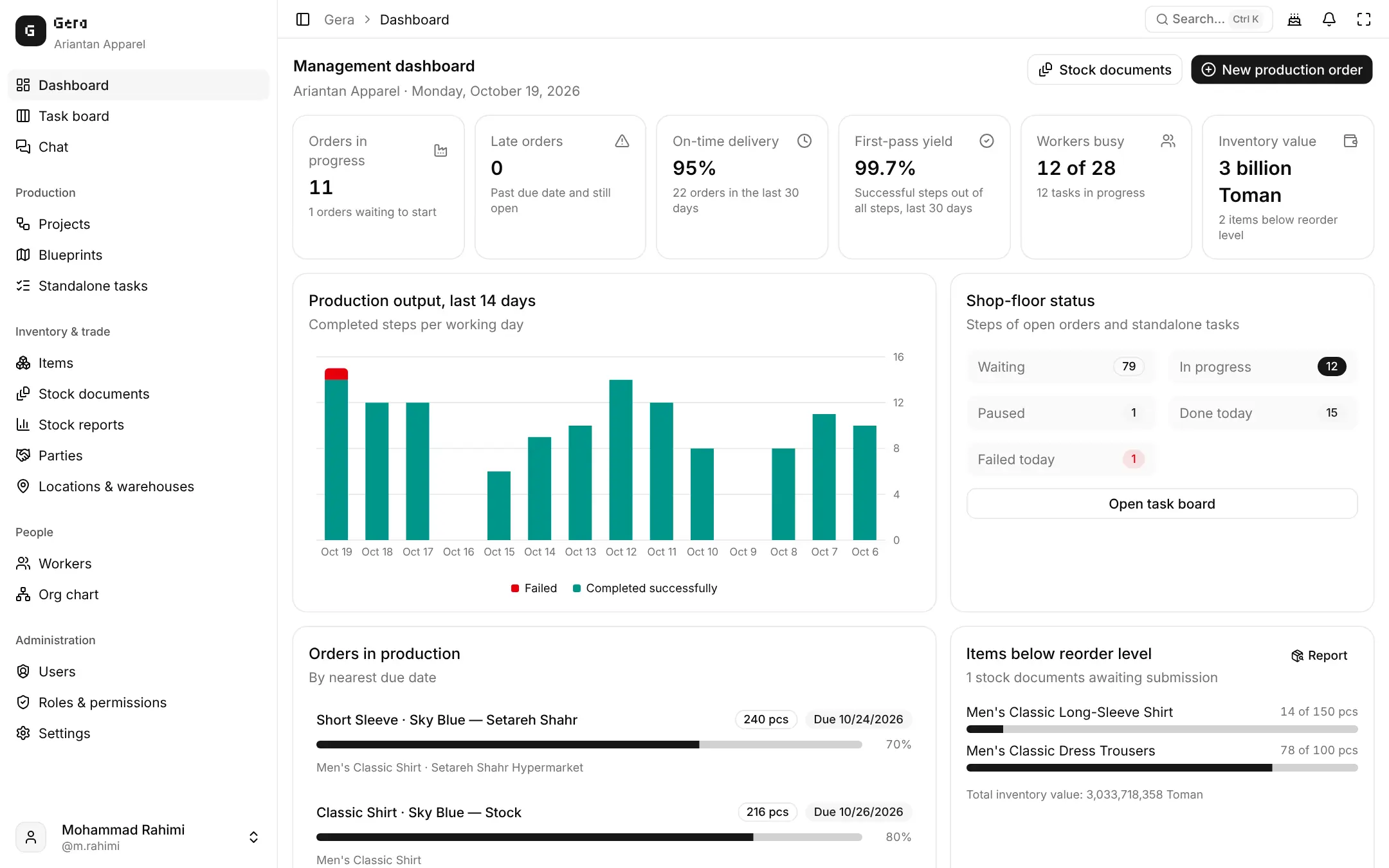Click the Short Sleeve Sky Blue progress bar
This screenshot has height=868, width=1389.
coord(589,745)
